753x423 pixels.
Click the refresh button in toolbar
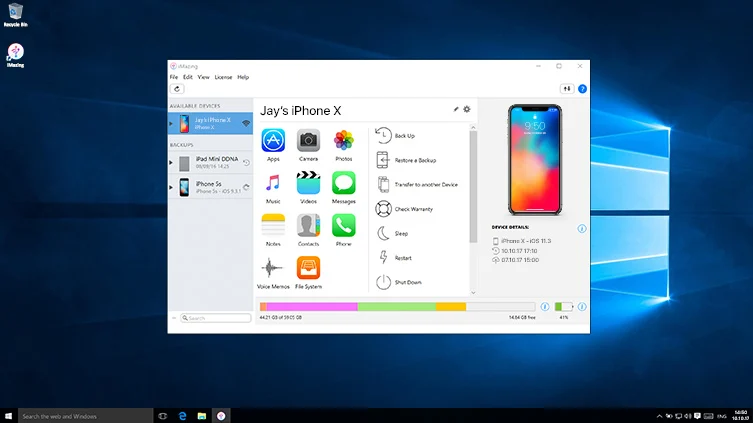177,89
